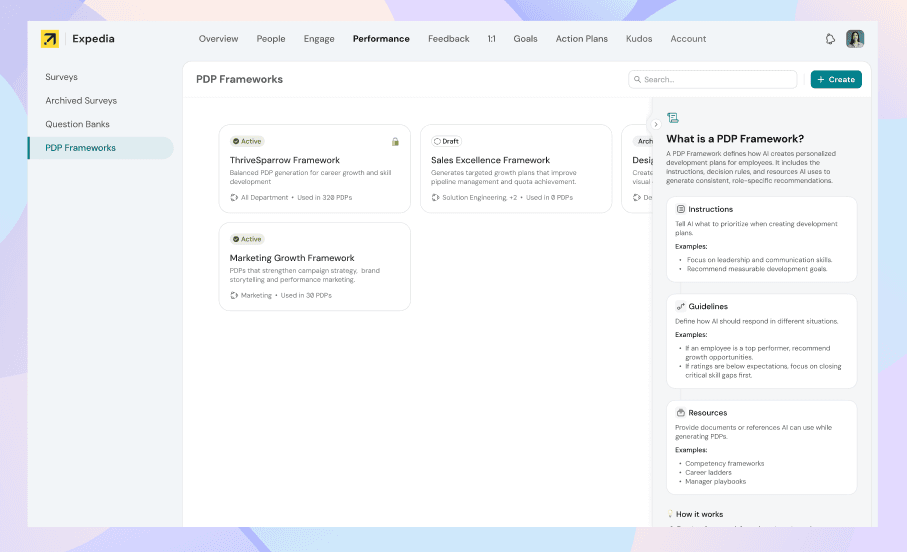Switch to the 1:1 tab
The height and width of the screenshot is (552, 907).
[x=491, y=39]
